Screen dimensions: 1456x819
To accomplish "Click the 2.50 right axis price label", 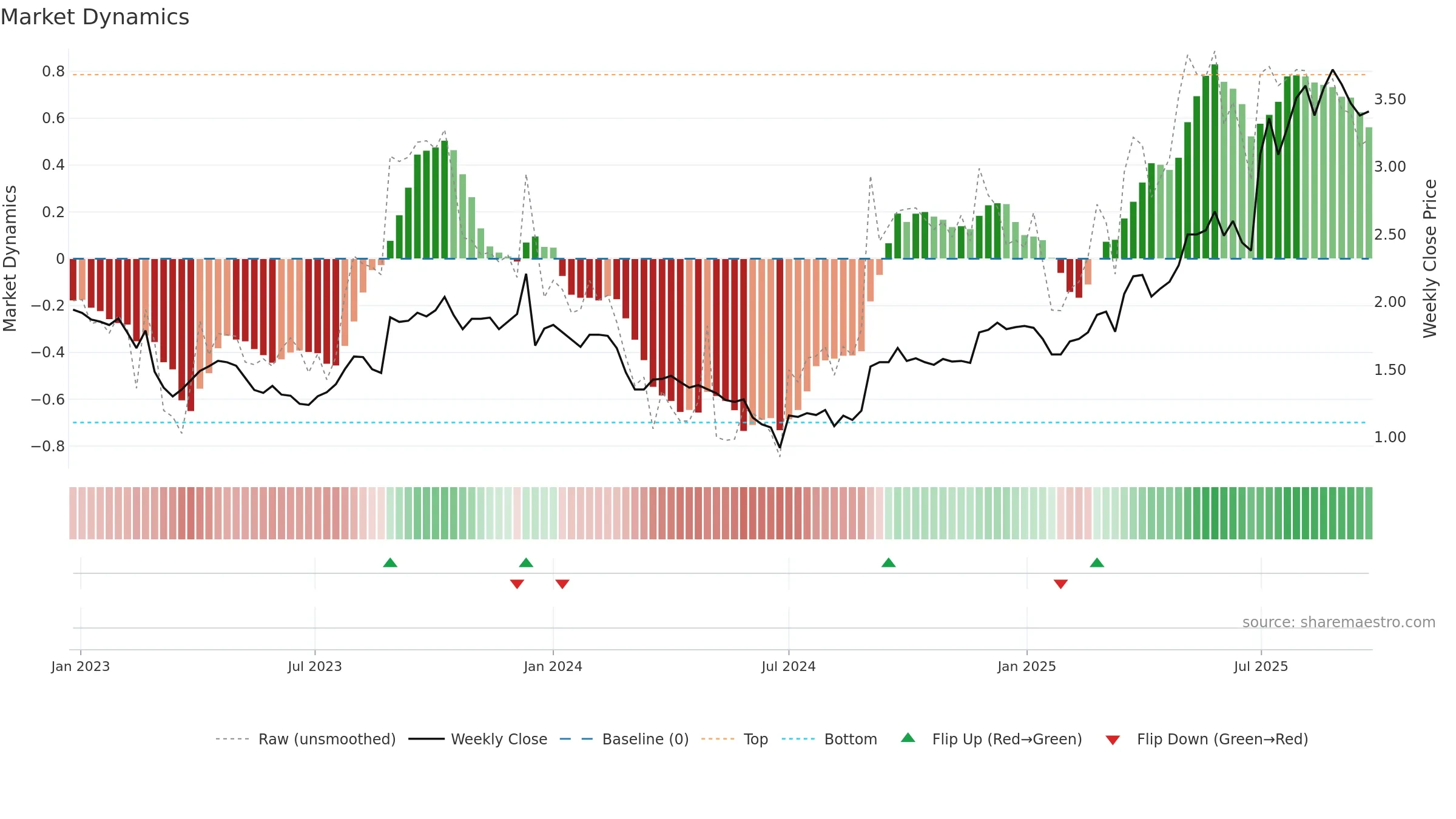I will 1390,234.
